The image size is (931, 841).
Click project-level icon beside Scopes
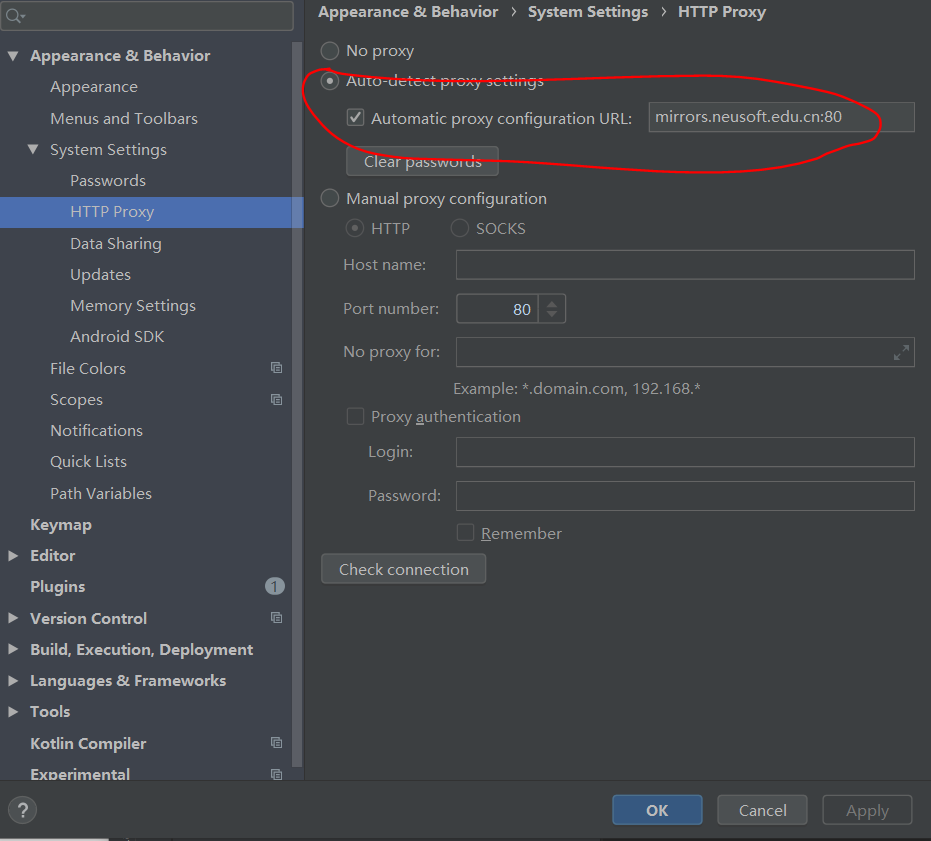pos(276,400)
